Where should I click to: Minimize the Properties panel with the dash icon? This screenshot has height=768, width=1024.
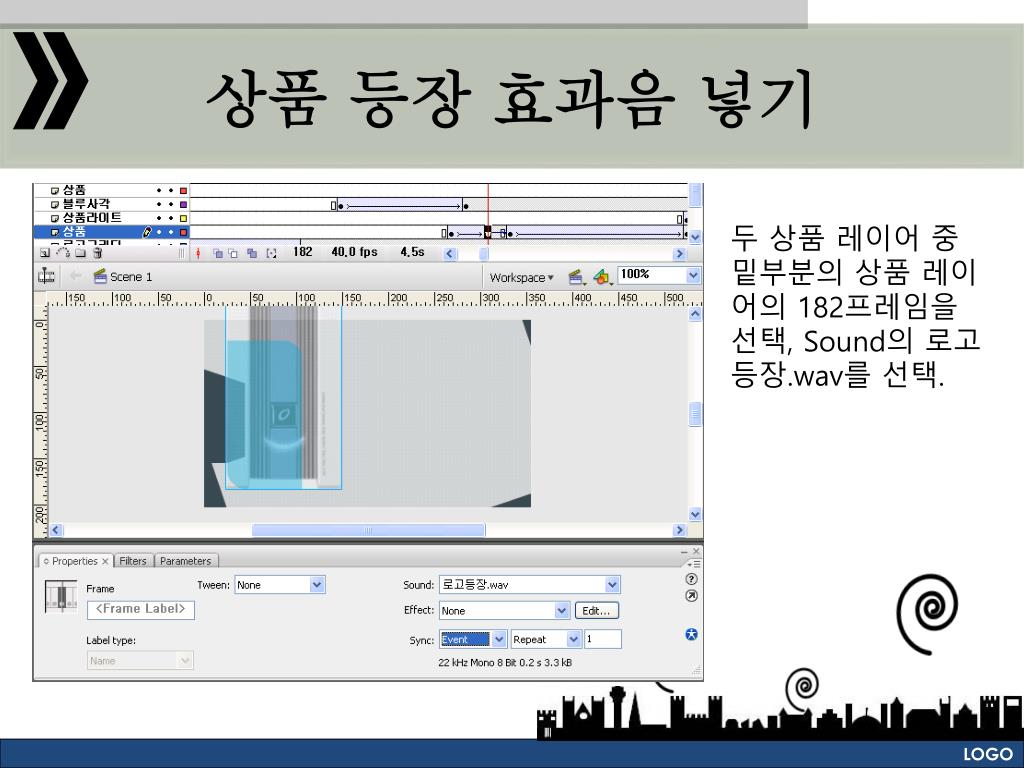[684, 552]
